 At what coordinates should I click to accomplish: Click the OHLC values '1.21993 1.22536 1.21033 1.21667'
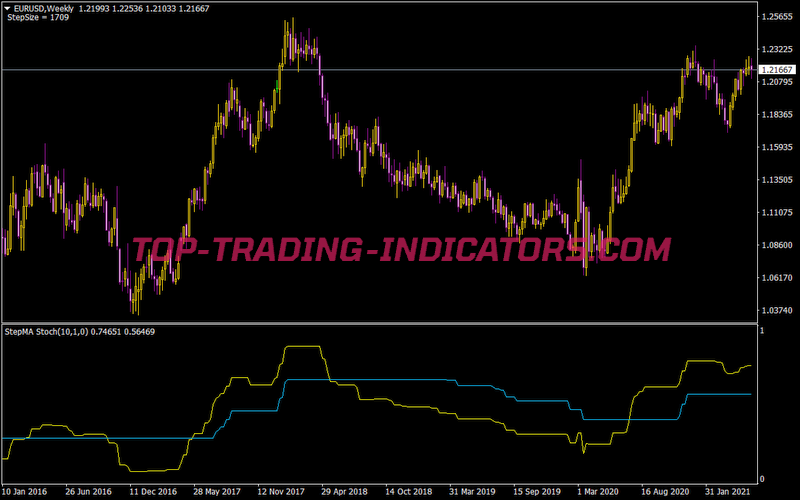click(x=144, y=9)
